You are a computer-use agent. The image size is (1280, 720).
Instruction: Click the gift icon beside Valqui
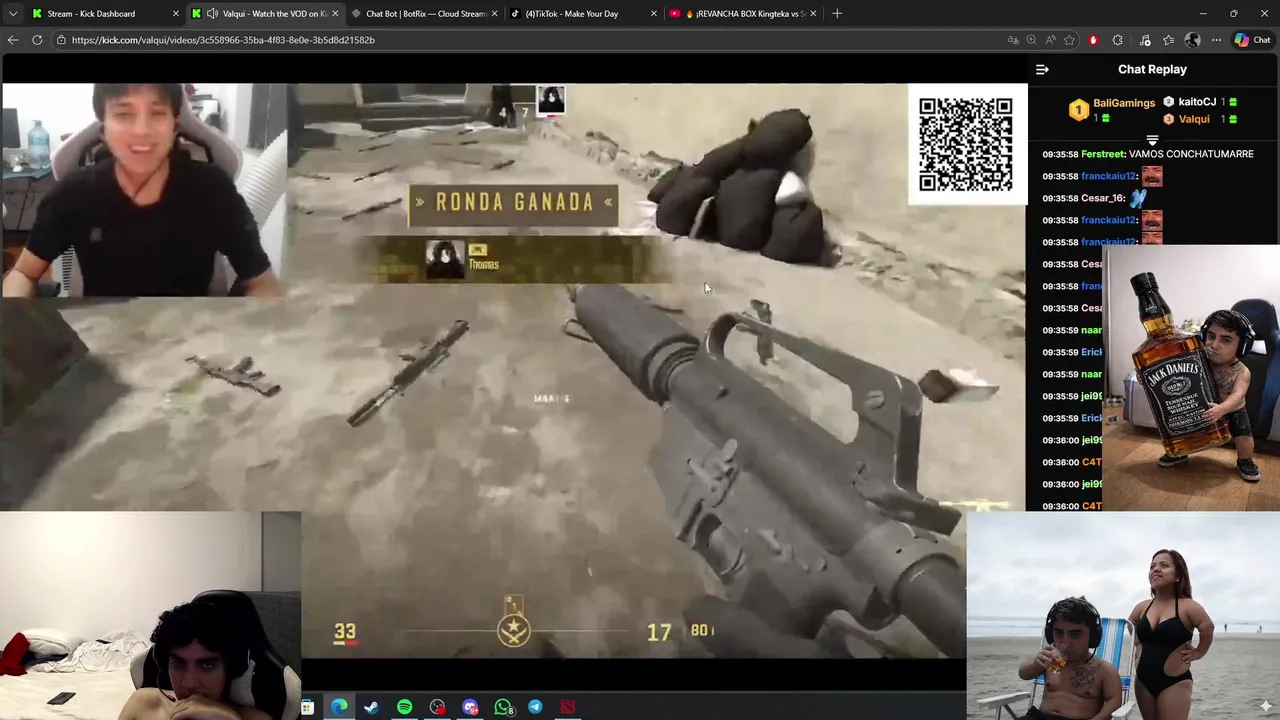(1233, 119)
